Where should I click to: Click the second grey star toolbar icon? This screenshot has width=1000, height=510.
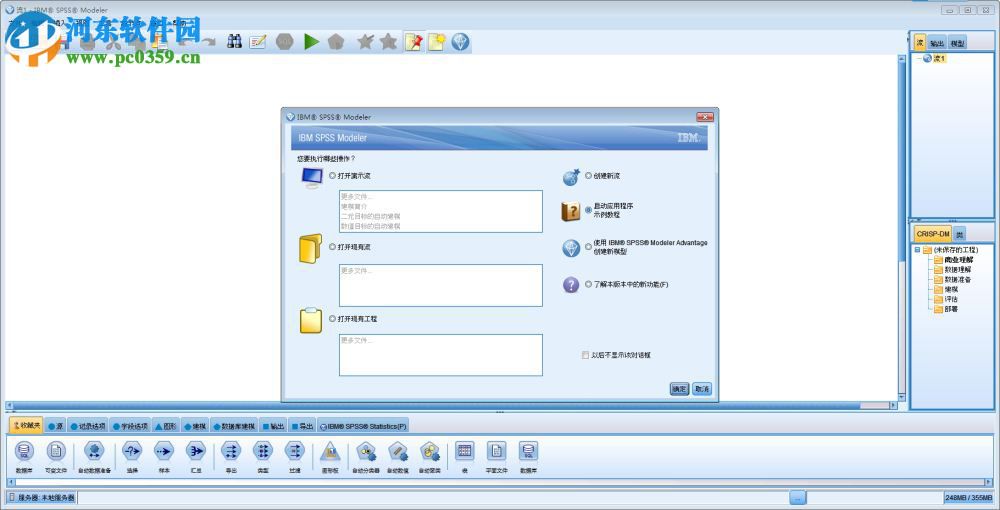pyautogui.click(x=388, y=42)
